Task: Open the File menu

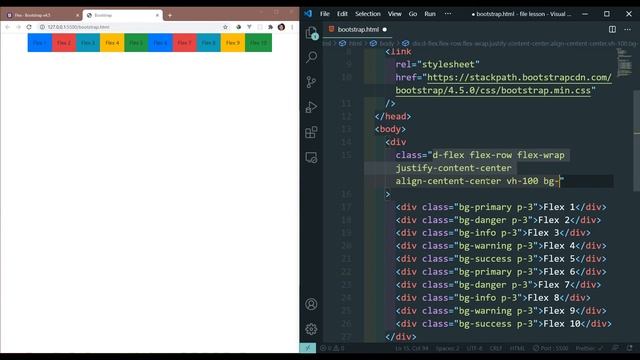Action: coord(325,14)
